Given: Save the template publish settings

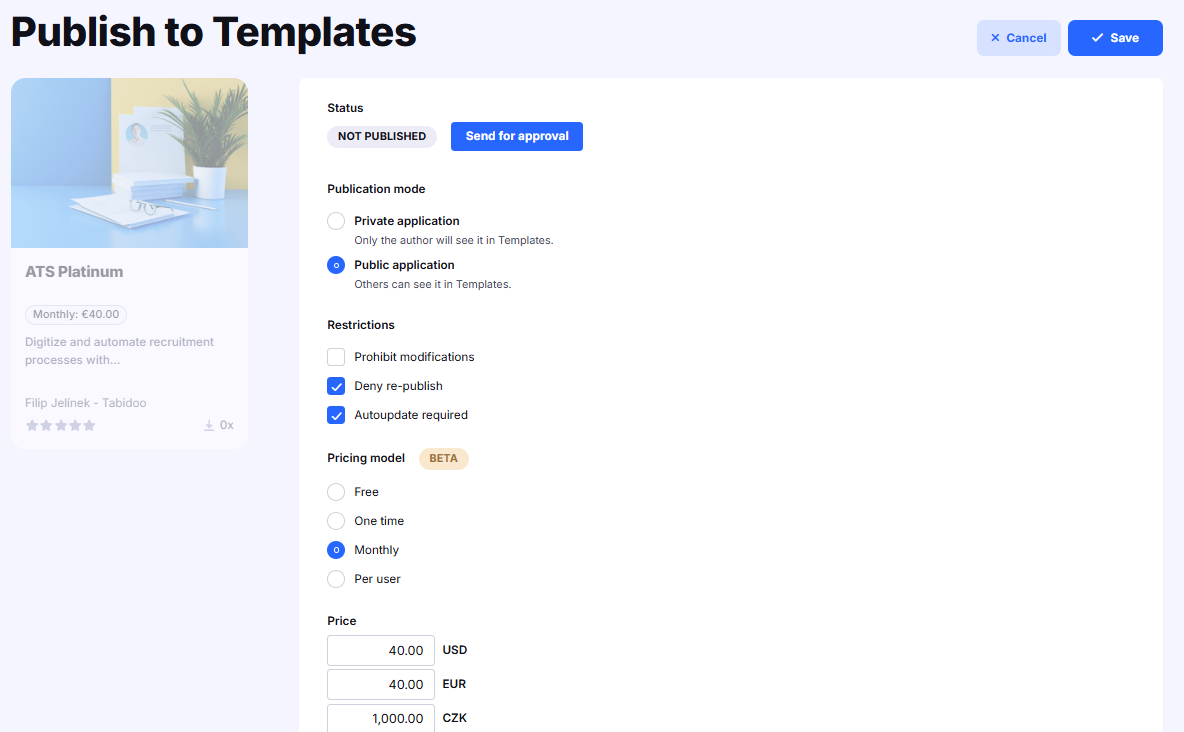Looking at the screenshot, I should point(1115,38).
